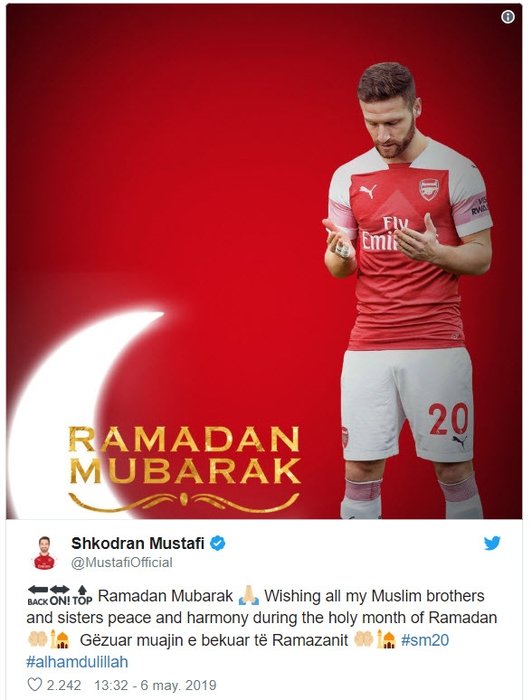This screenshot has width=532, height=700.
Task: Click the blue verified badge
Action: [217, 543]
